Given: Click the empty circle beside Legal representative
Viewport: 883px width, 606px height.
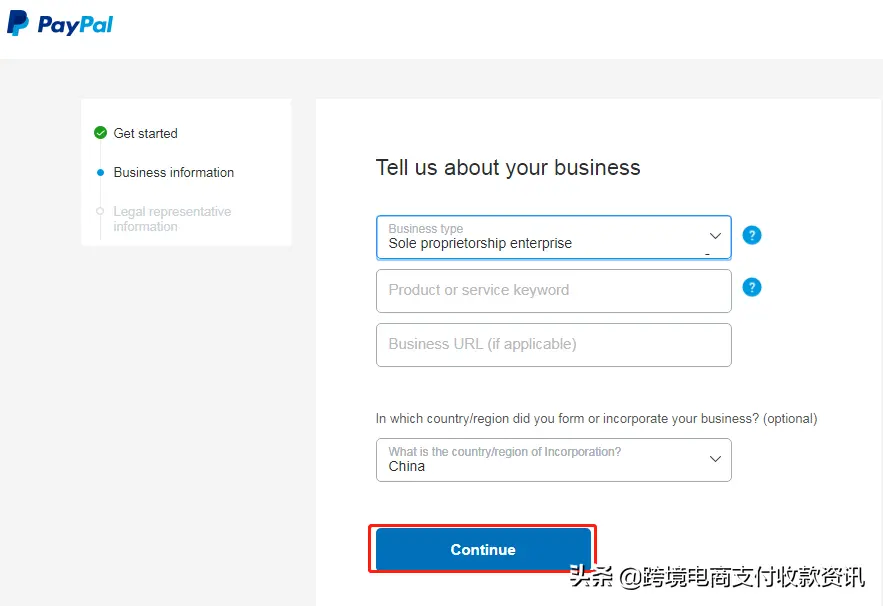Looking at the screenshot, I should click(100, 211).
